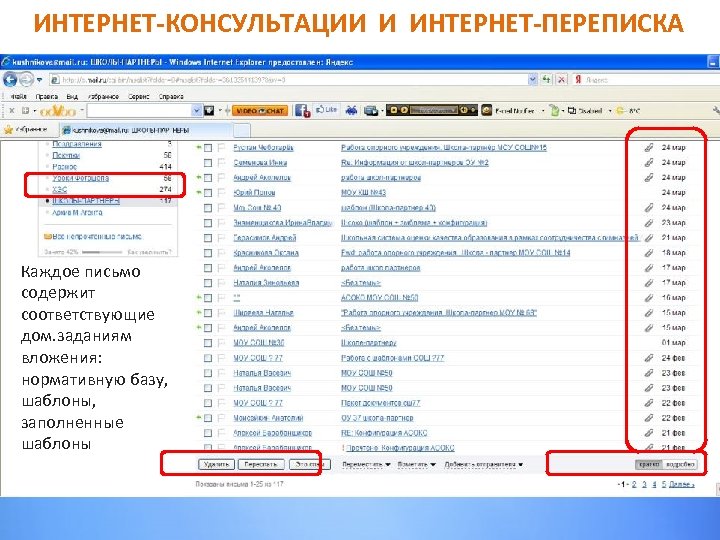Open the Вид menu
Screen dimensions: 720x540
click(x=72, y=96)
